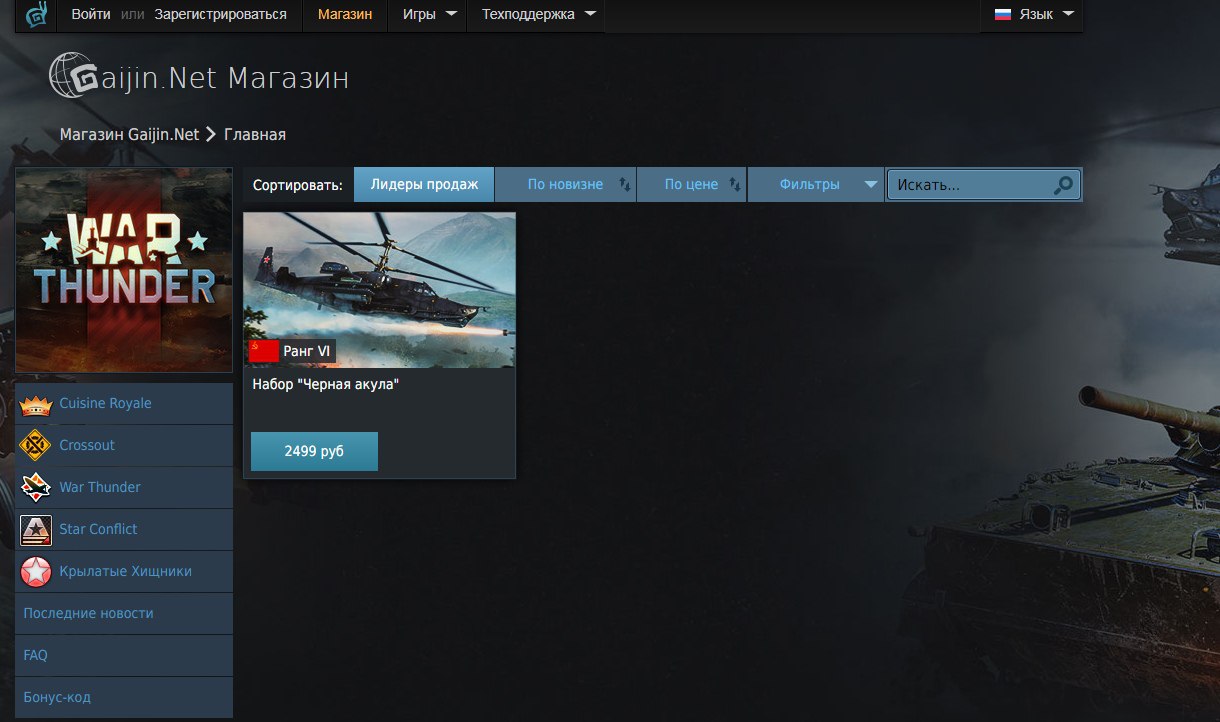Open the Cuisine Royale sidebar link
The width and height of the screenshot is (1220, 722).
(x=124, y=404)
